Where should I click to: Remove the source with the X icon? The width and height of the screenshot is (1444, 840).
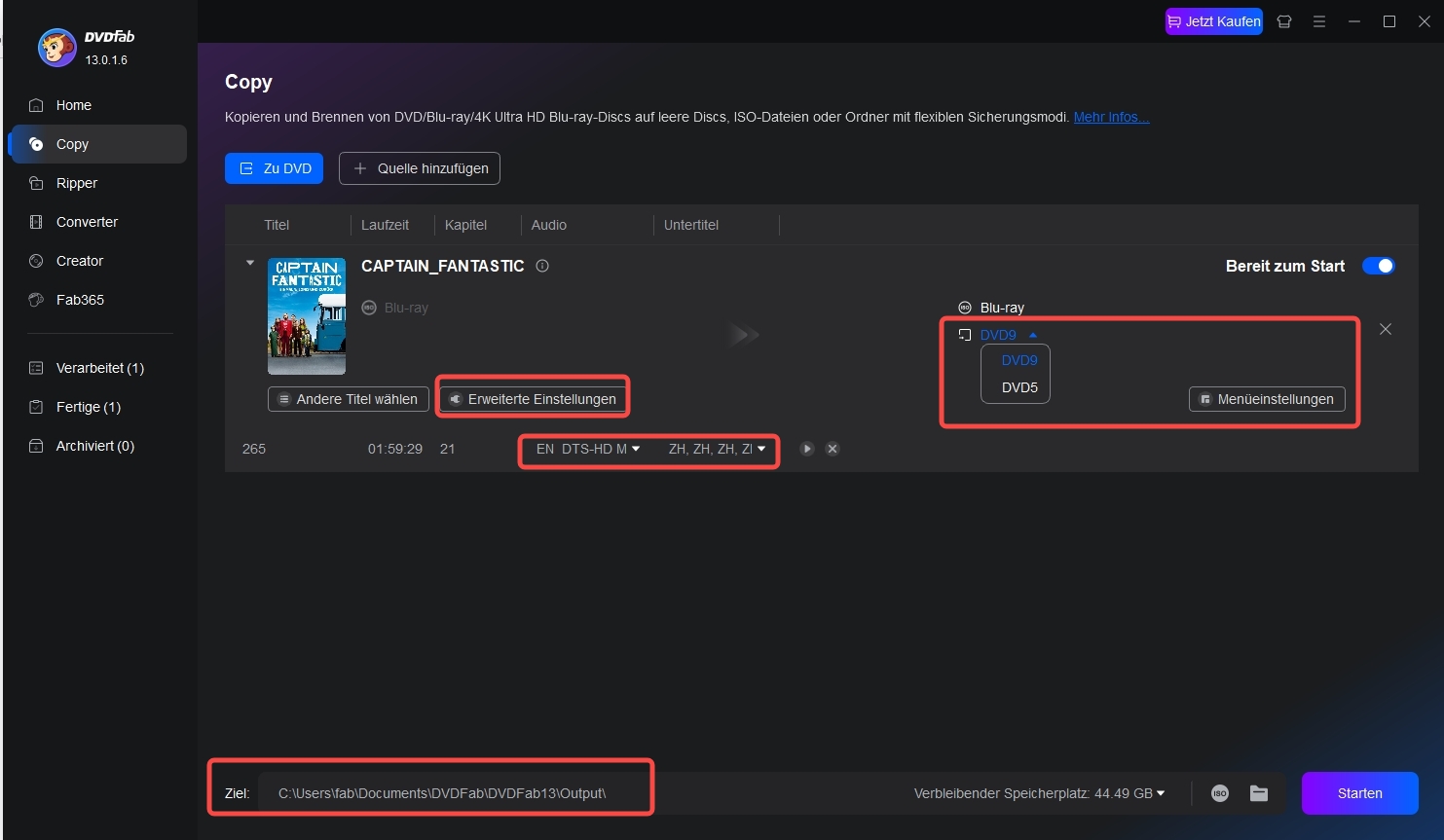point(1386,329)
